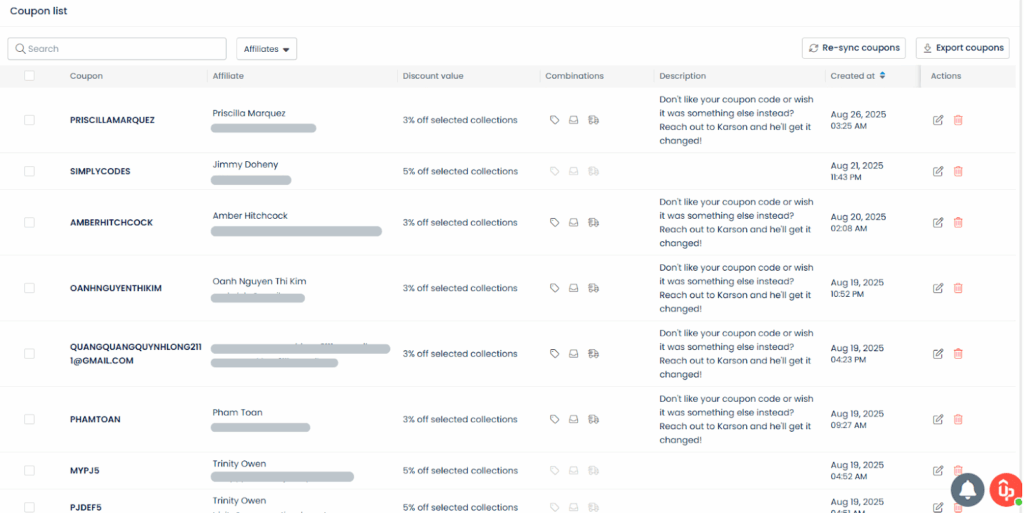Delete the QUANGQUANGQUYNHLONG coupon
Screen dimensions: 1024x513
point(958,354)
